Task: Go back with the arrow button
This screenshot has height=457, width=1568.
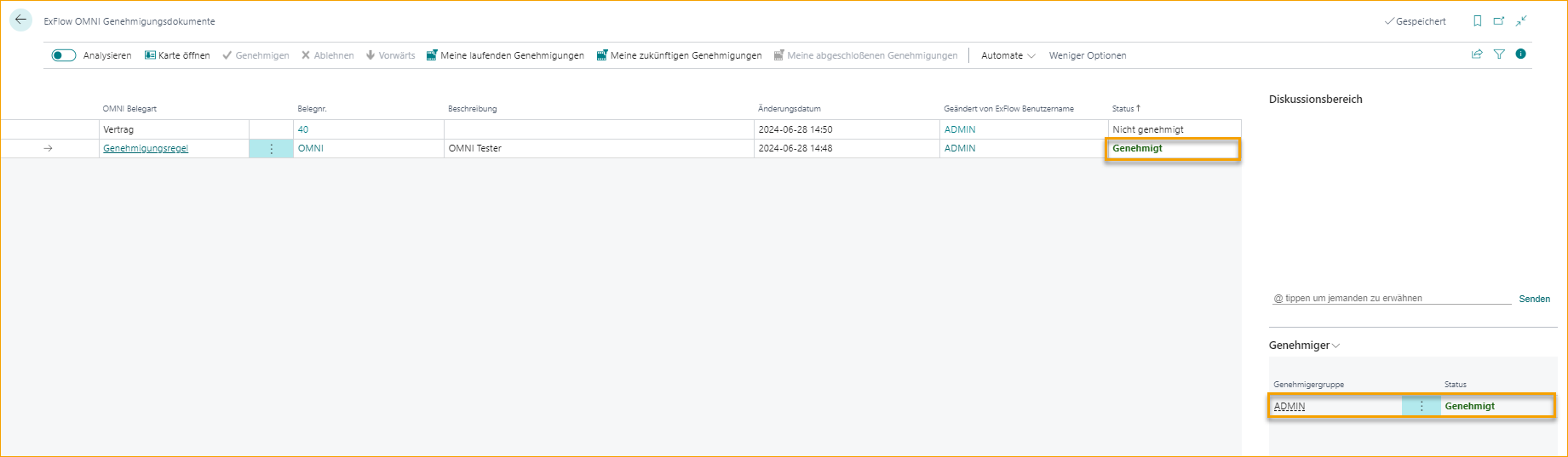Action: 20,20
